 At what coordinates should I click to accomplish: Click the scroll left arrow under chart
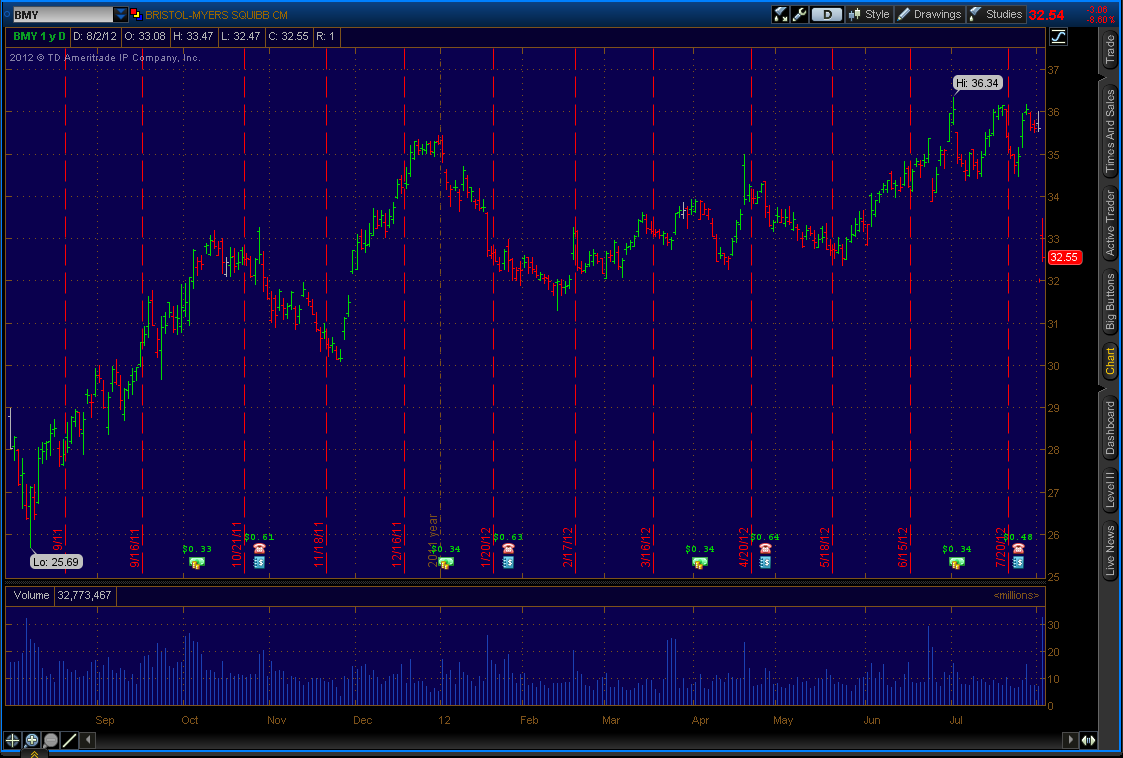pyautogui.click(x=89, y=739)
